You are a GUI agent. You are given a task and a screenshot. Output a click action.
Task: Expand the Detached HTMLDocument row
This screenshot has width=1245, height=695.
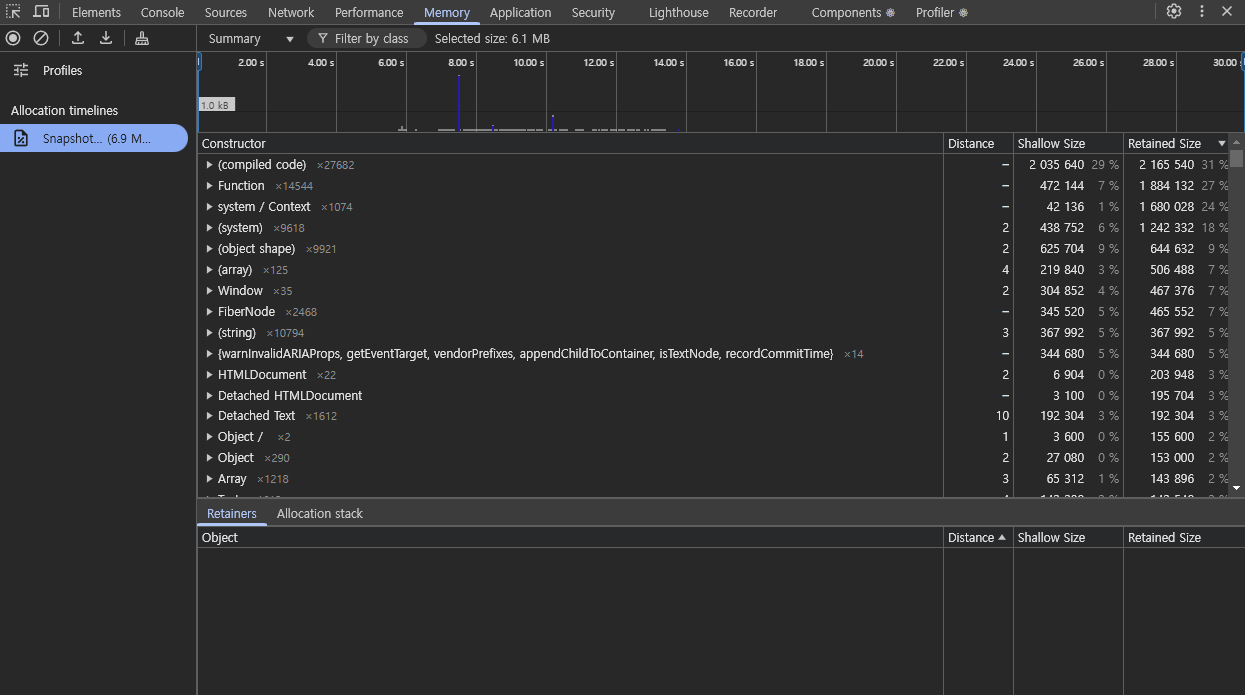[x=209, y=396]
